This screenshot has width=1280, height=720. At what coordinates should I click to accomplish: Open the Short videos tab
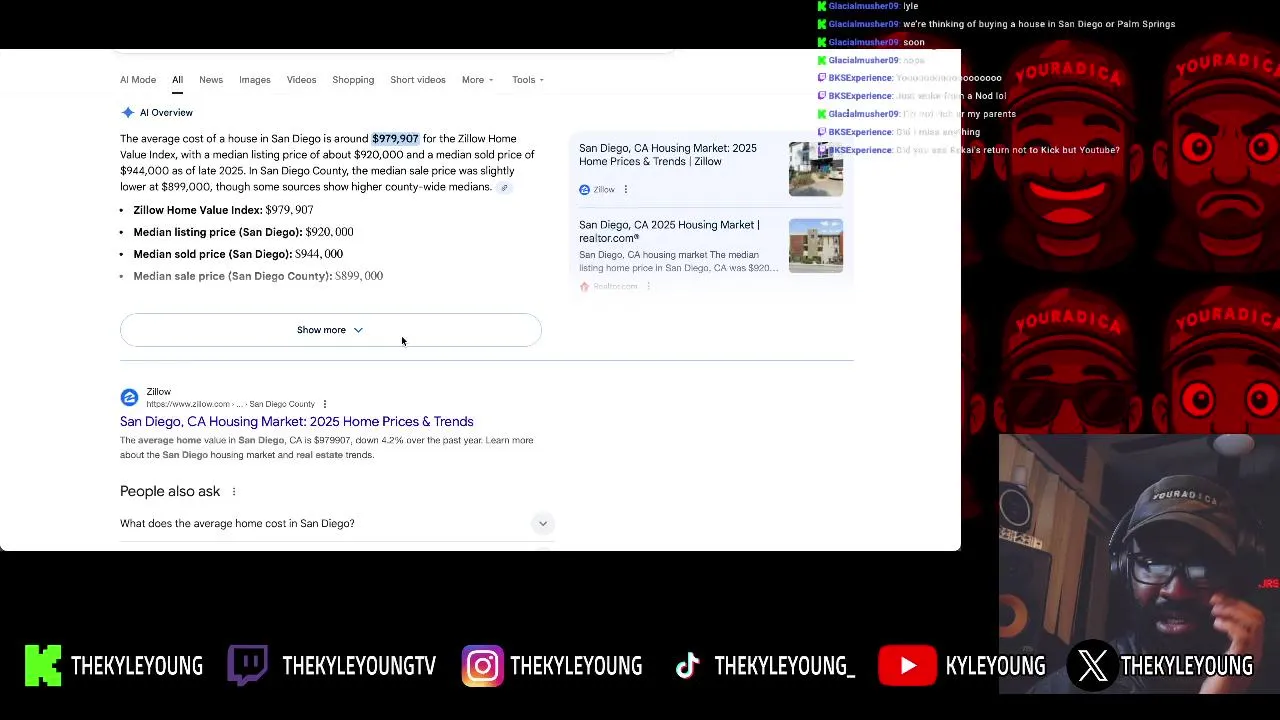[x=418, y=80]
